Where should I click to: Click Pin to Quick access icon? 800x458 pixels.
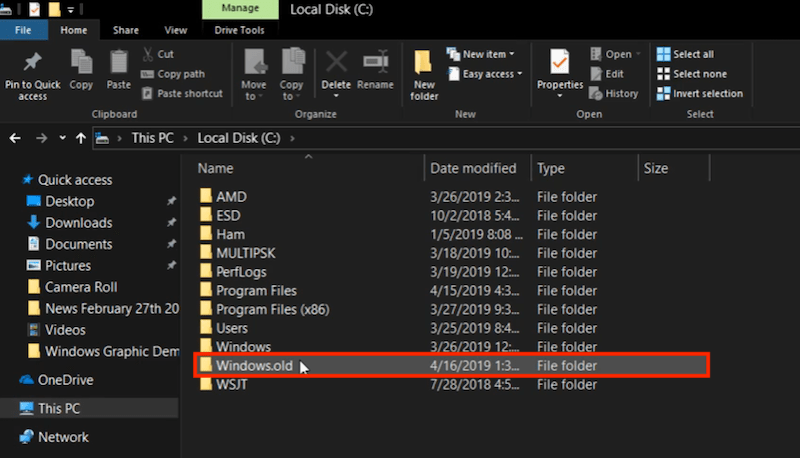32,62
